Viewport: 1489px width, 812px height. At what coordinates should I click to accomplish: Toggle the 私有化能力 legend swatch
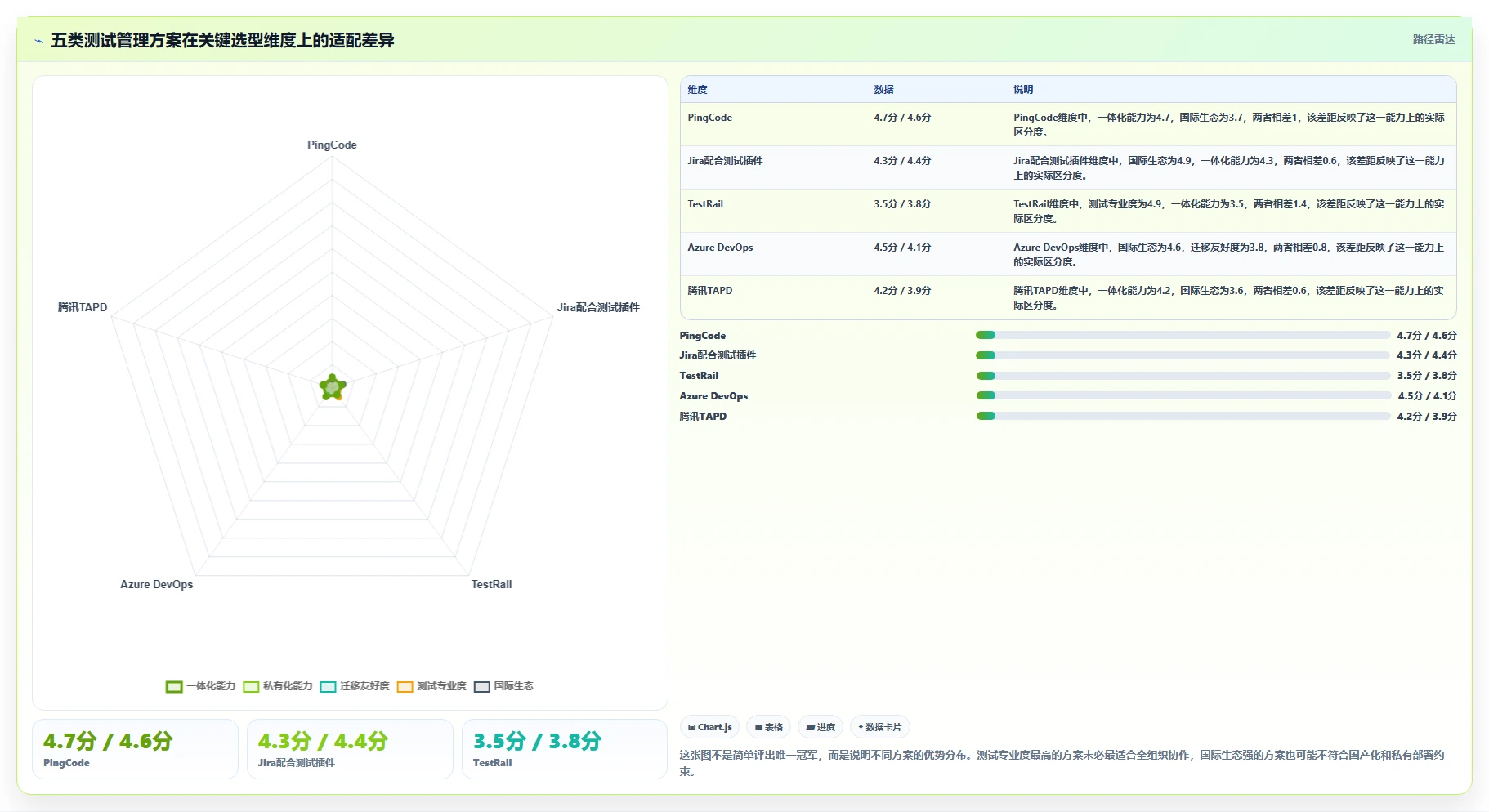point(251,687)
